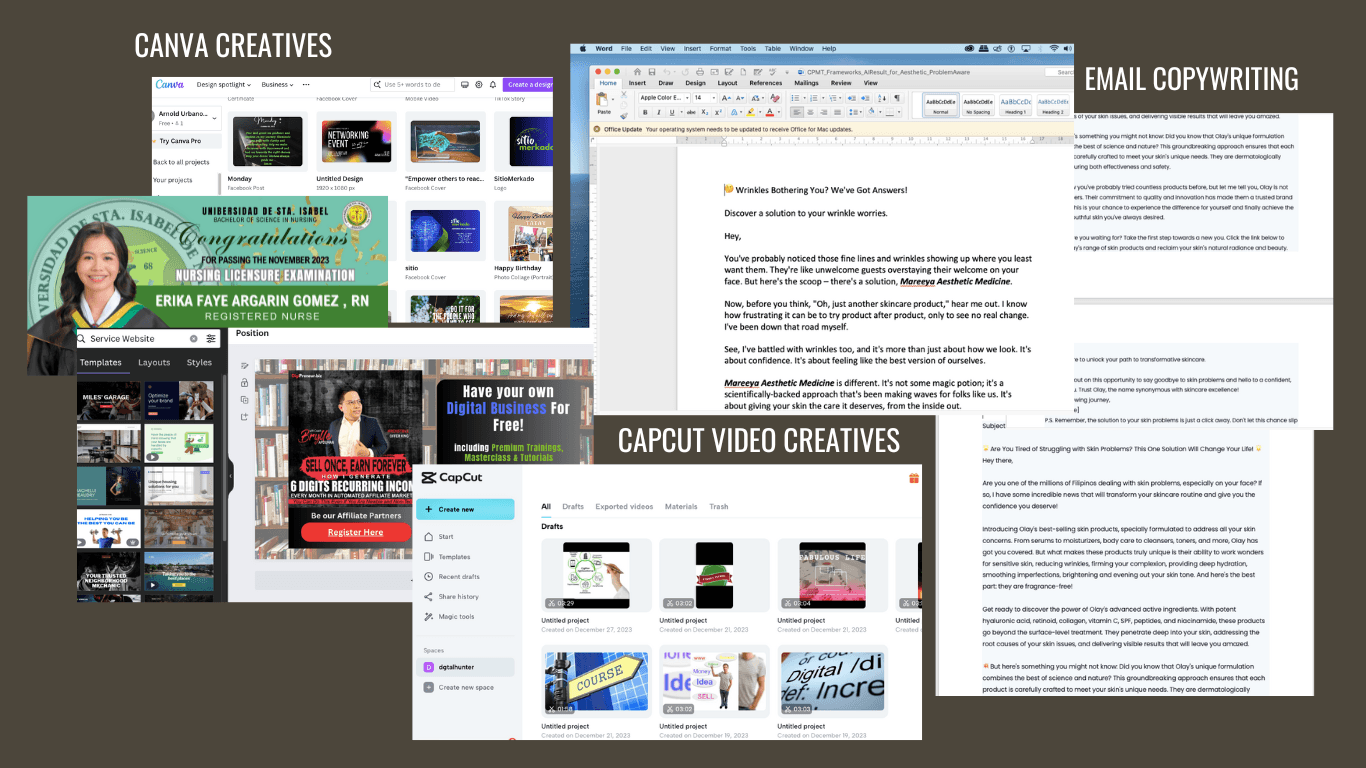Click the text highlight color swatch in Word
Viewport: 1366px width, 768px height.
[x=753, y=113]
